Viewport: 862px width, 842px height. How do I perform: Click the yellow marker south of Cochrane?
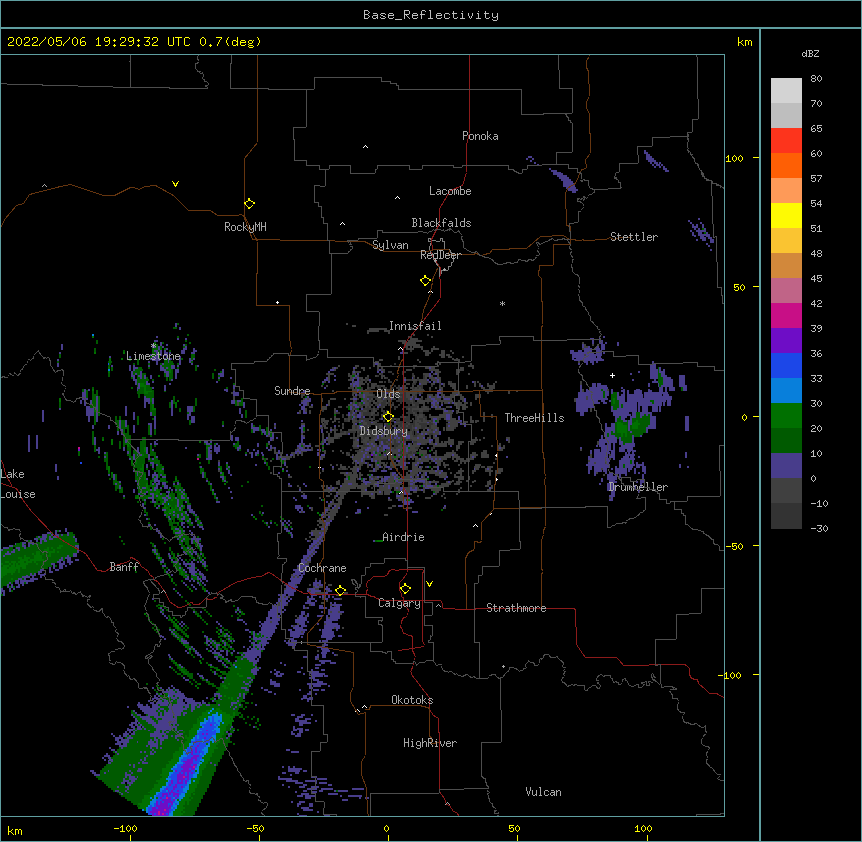point(340,590)
